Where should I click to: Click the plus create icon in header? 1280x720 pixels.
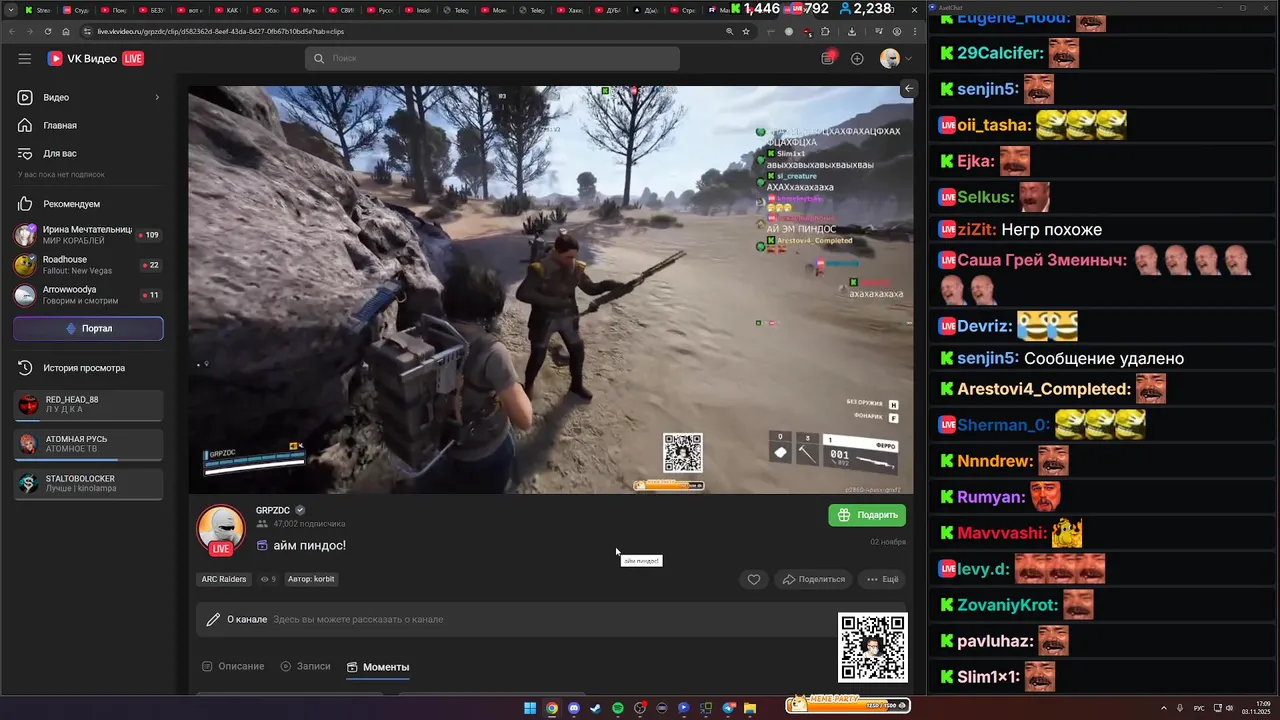coord(857,58)
